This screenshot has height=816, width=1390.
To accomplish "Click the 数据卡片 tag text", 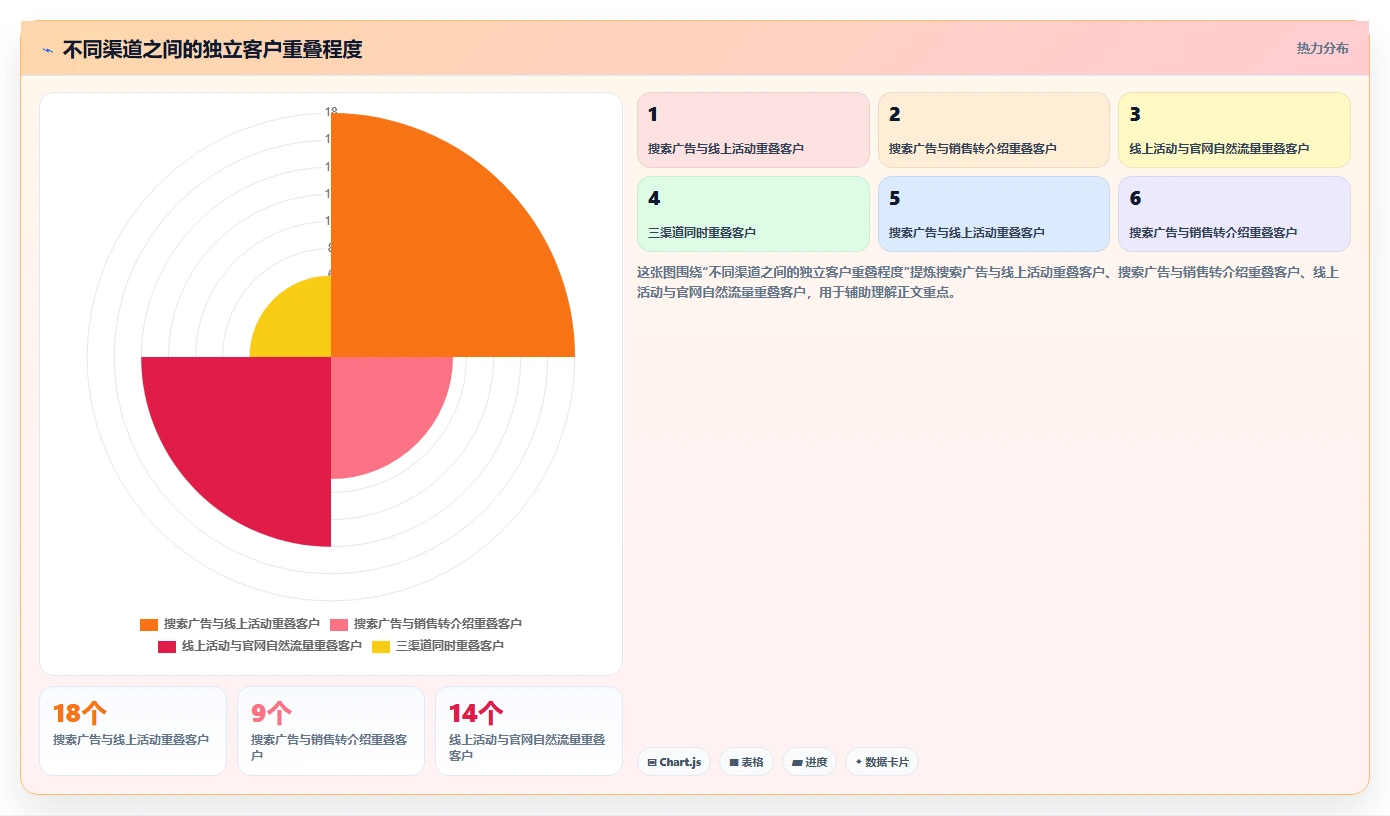I will click(887, 762).
